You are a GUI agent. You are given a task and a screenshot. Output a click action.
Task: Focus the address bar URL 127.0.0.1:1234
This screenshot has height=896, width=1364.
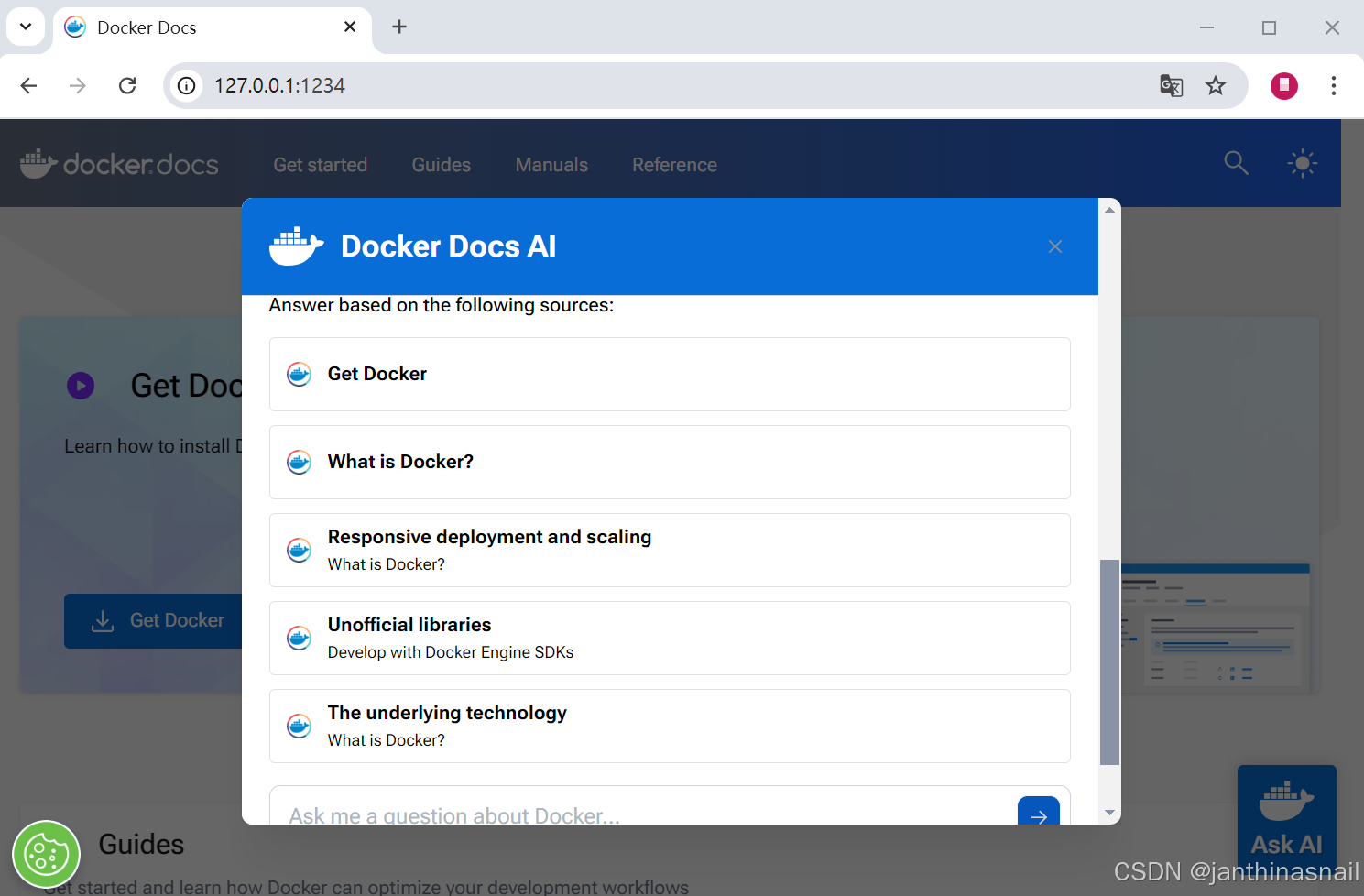coord(279,85)
